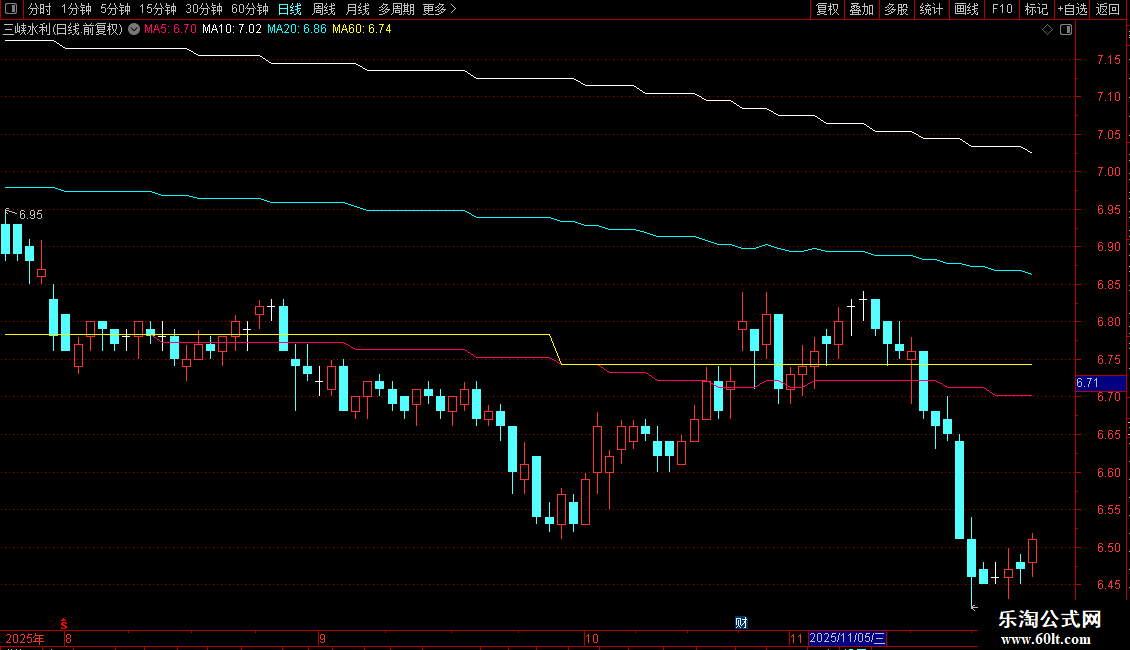Viewport: 1130px width, 650px height.
Task: Click 2025年 year label on axis
Action: click(25, 638)
